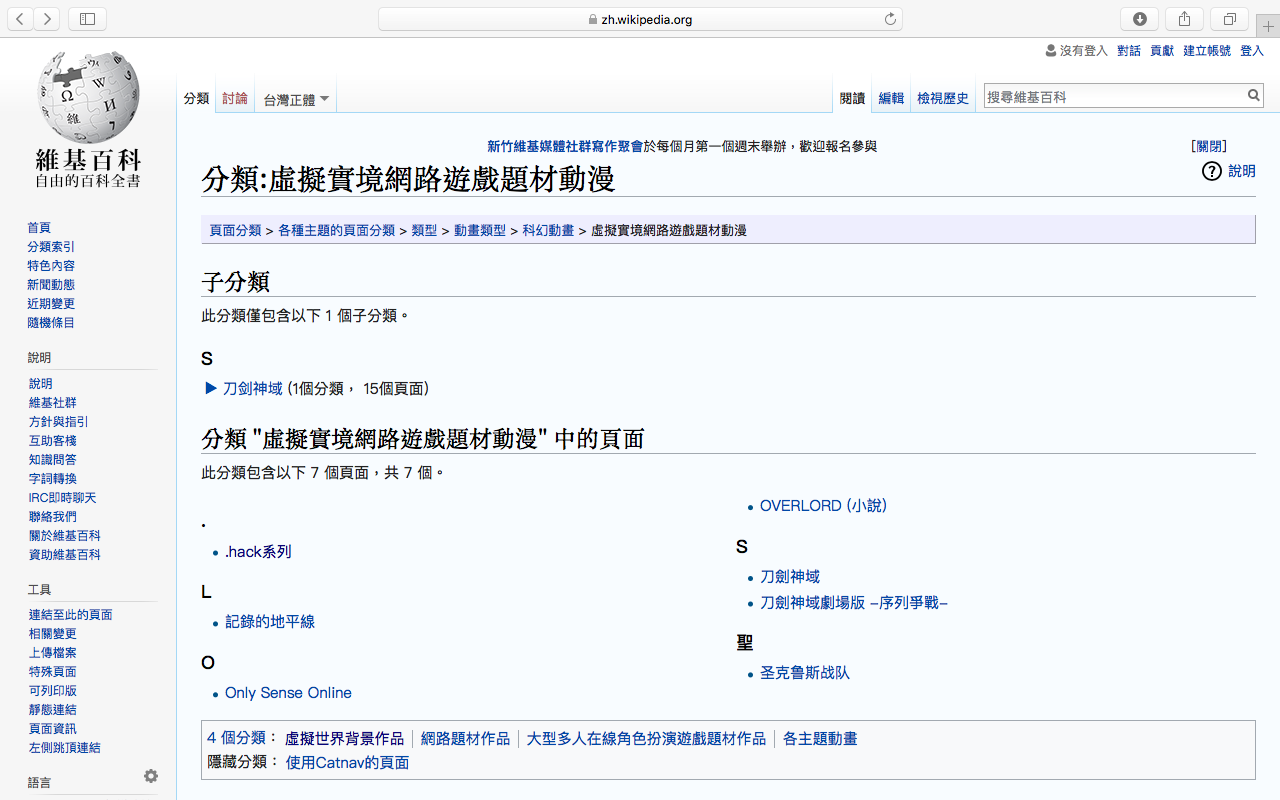This screenshot has height=800, width=1280.
Task: Click the zh.wikipedia.org address bar
Action: click(640, 19)
